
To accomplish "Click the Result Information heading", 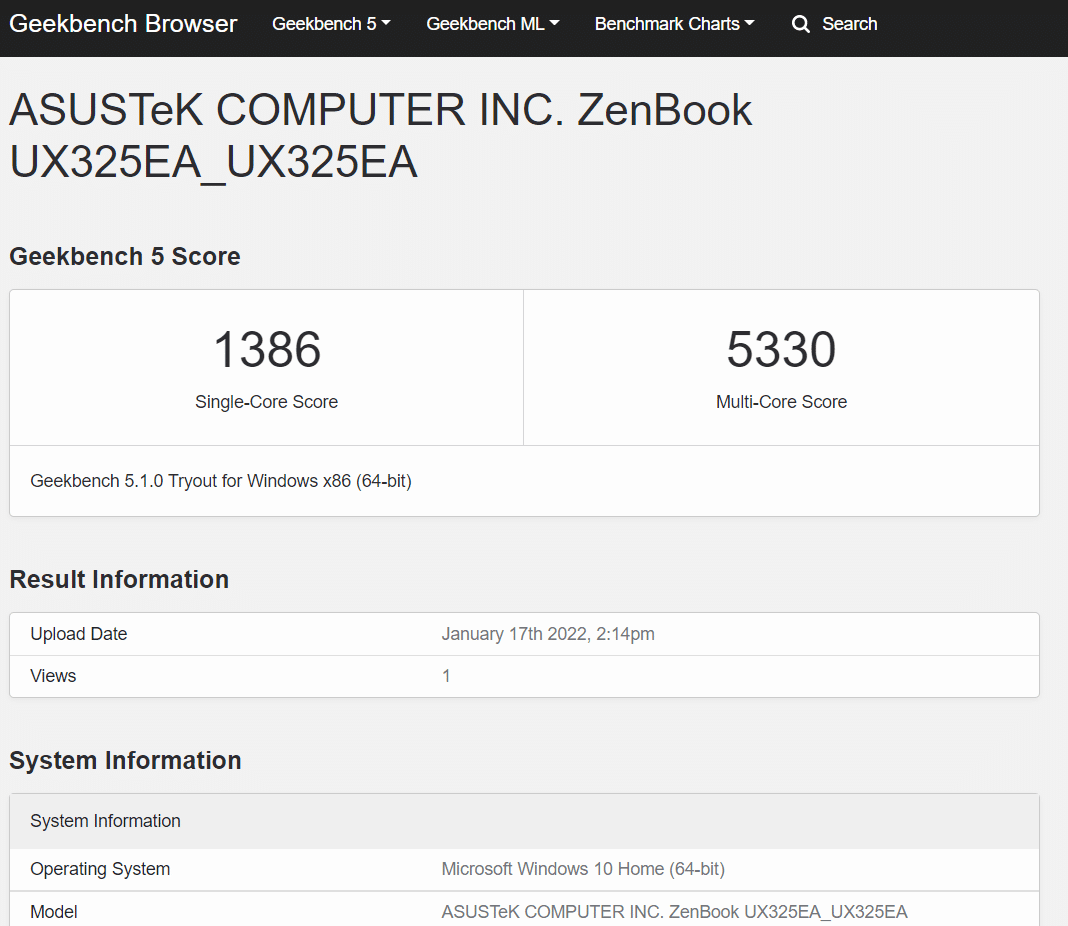I will point(119,579).
